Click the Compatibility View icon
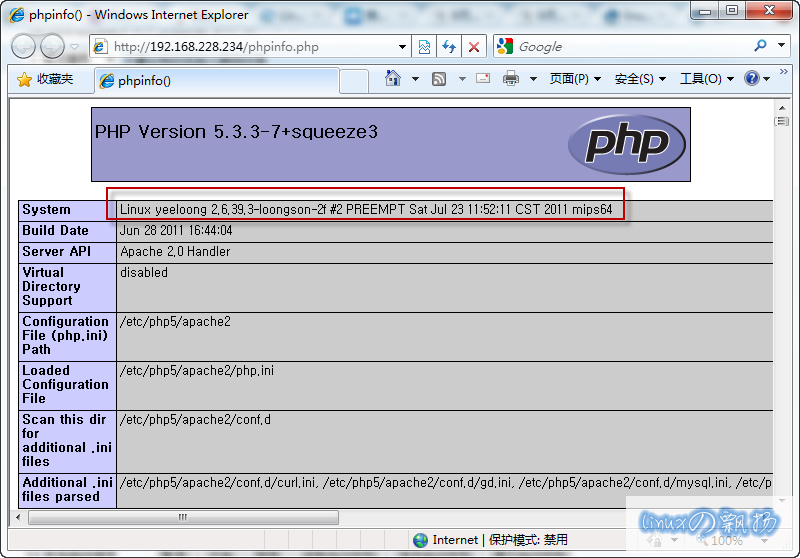 click(425, 47)
